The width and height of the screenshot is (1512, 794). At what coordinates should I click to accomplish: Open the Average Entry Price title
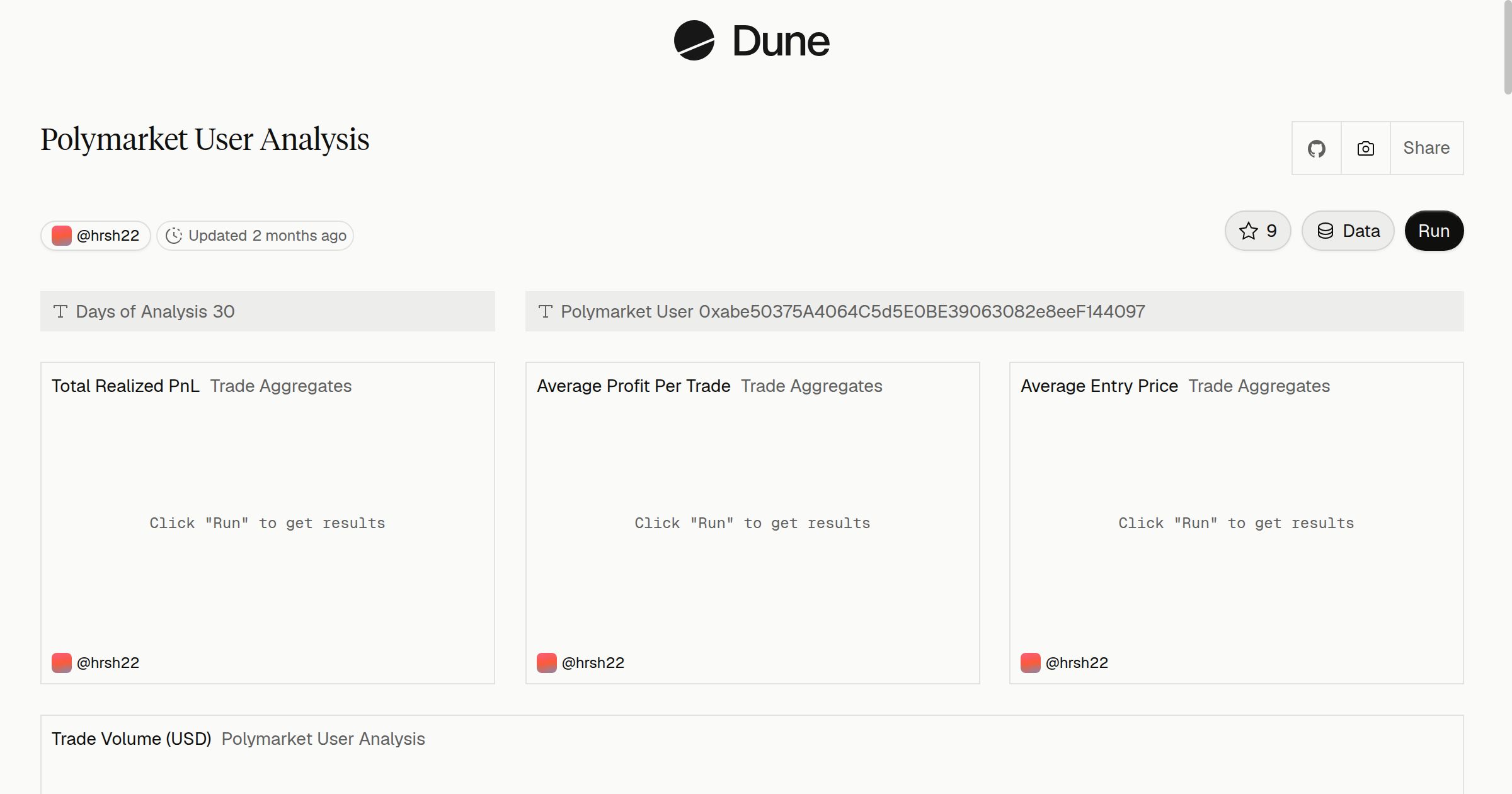point(1099,386)
